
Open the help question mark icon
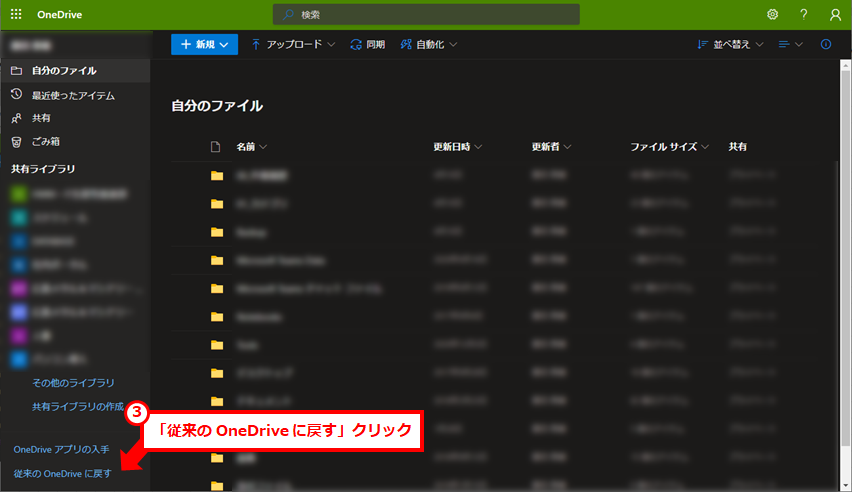coord(804,14)
